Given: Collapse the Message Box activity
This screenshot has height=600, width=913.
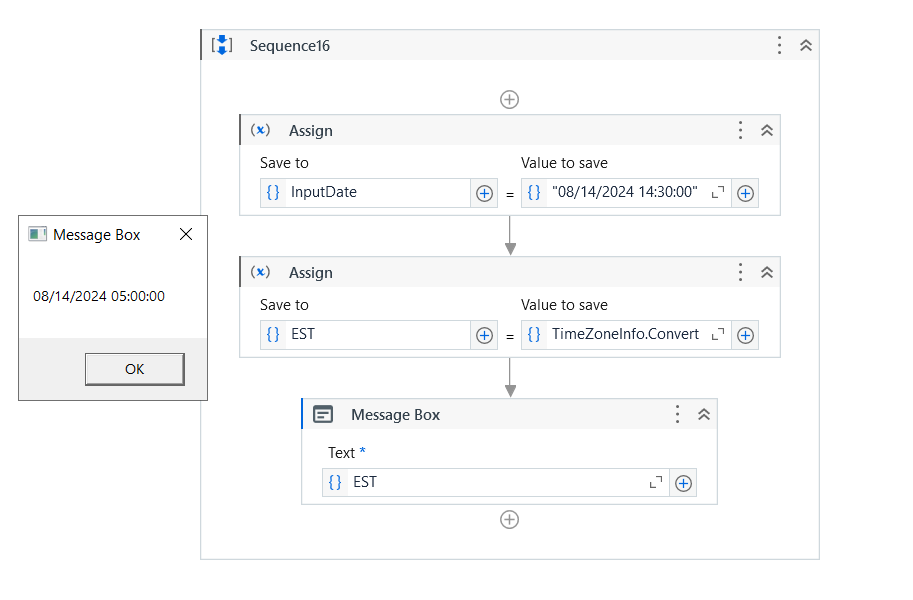Looking at the screenshot, I should point(704,414).
